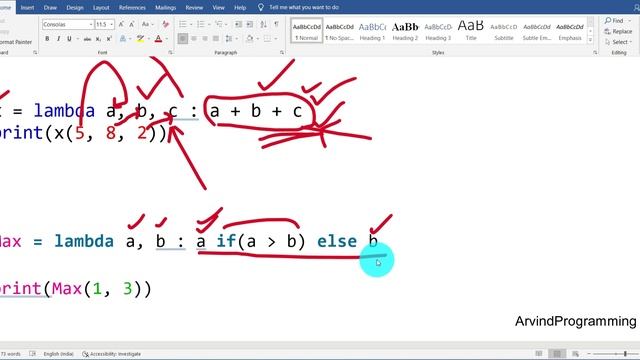The image size is (640, 360).
Task: Open Accessibility checker in status bar
Action: pos(111,354)
